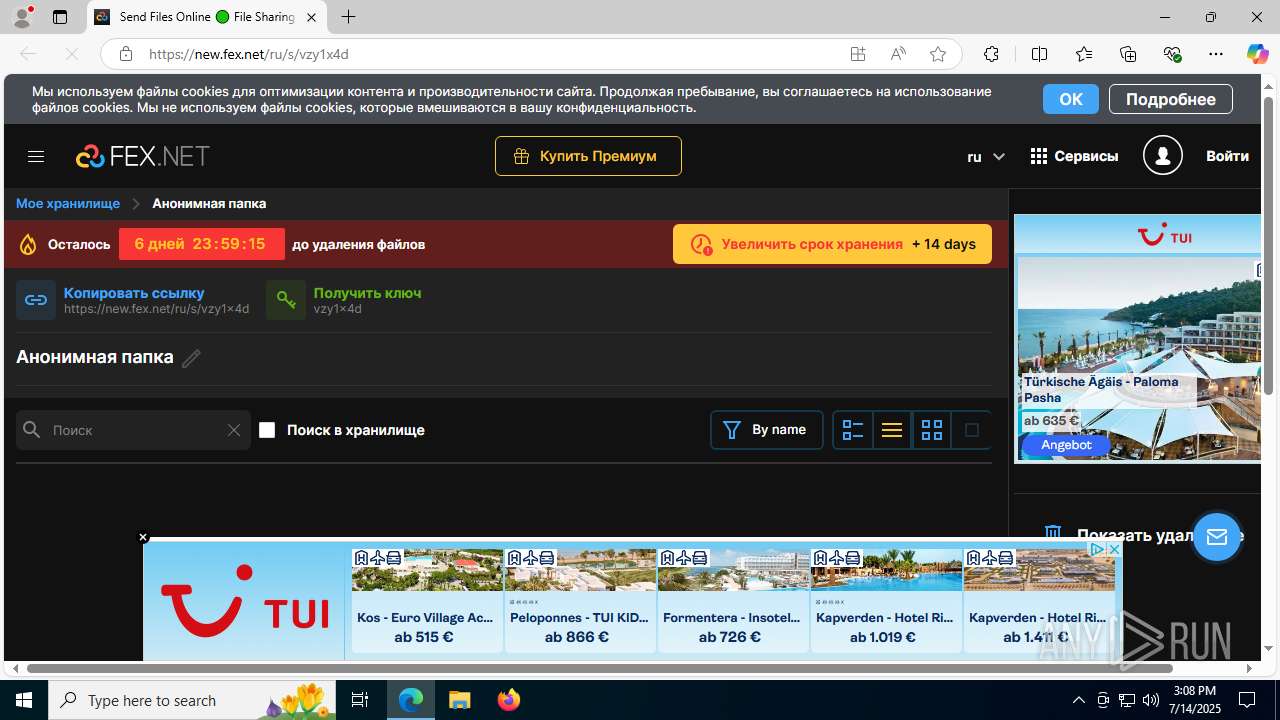Click the green key icon
The width and height of the screenshot is (1280, 720).
(286, 300)
